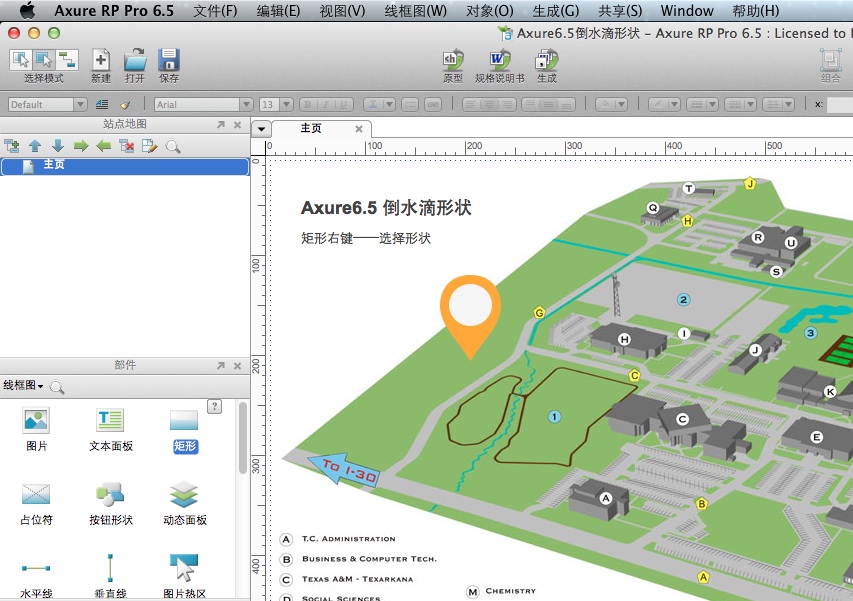This screenshot has height=601, width=853.
Task: Outdent sitemap page with green left arrow
Action: click(x=104, y=146)
